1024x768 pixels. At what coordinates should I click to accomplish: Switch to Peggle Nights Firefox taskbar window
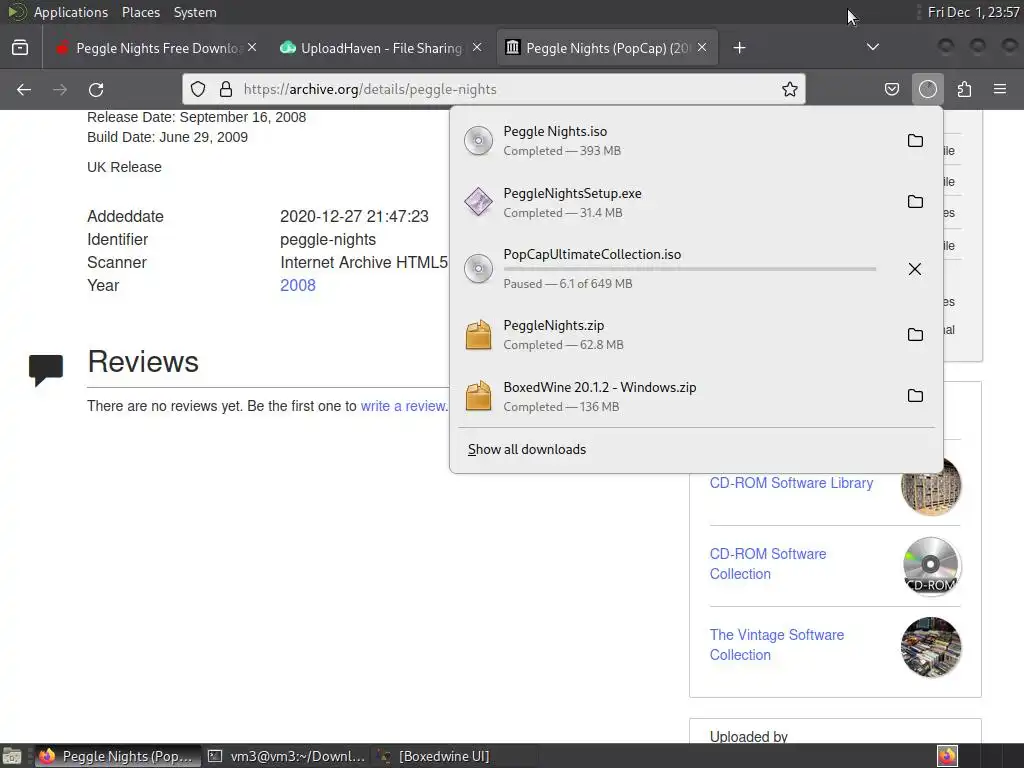click(116, 756)
